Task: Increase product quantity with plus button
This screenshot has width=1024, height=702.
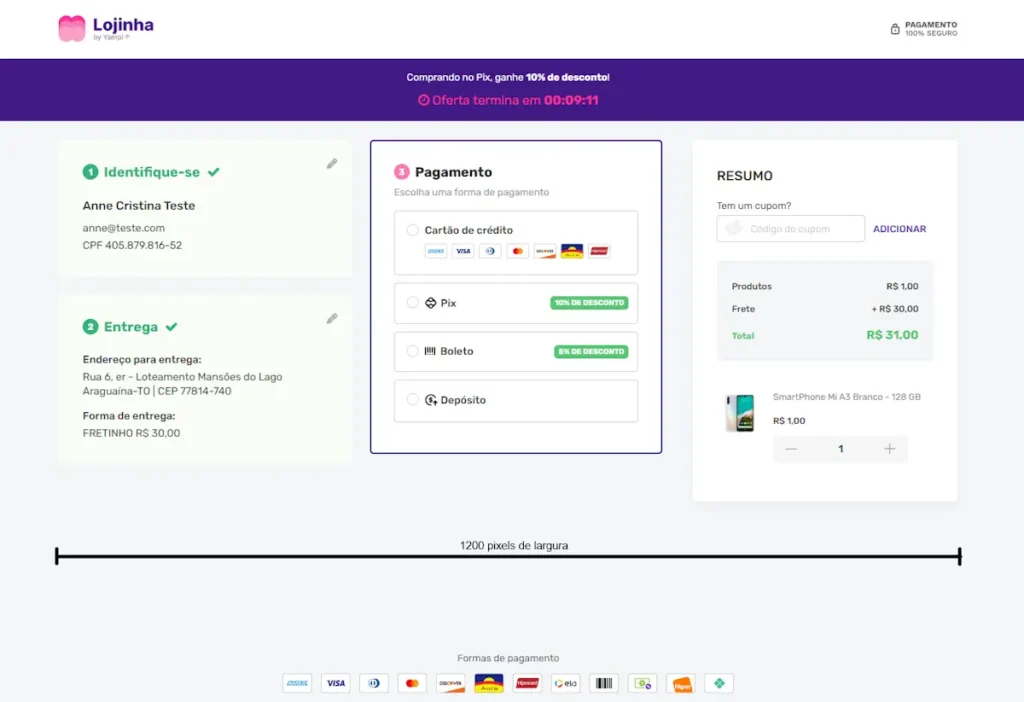Action: tap(889, 449)
